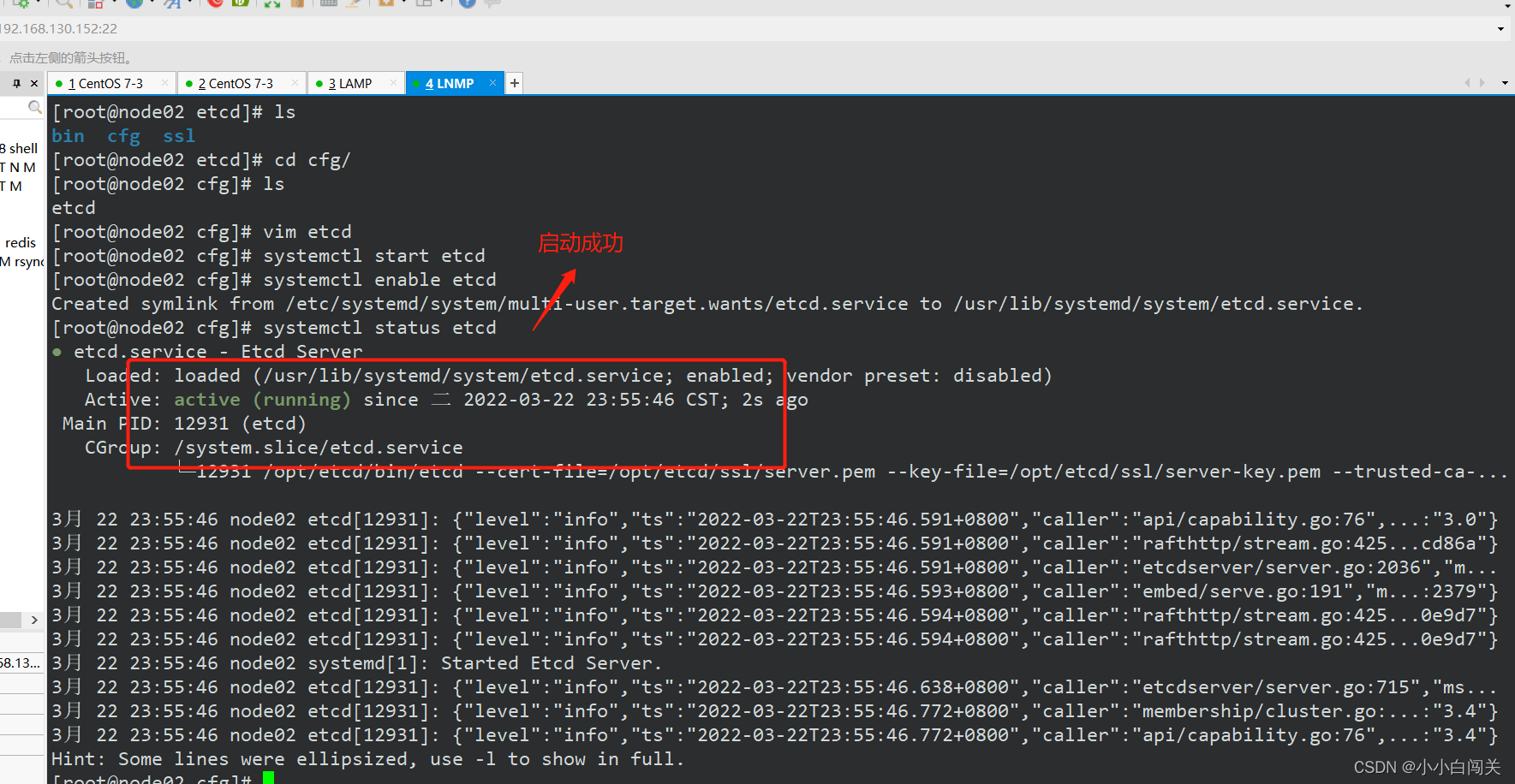Open the address bar history dropdown arrow
This screenshot has height=784, width=1515.
(x=1500, y=29)
